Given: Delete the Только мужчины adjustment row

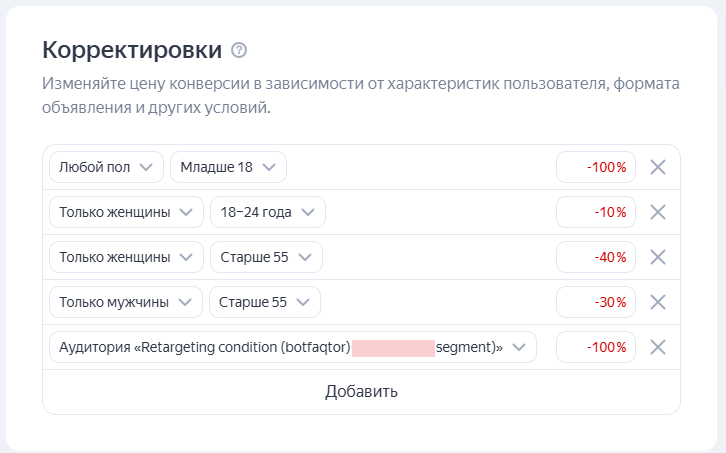Looking at the screenshot, I should pos(657,302).
